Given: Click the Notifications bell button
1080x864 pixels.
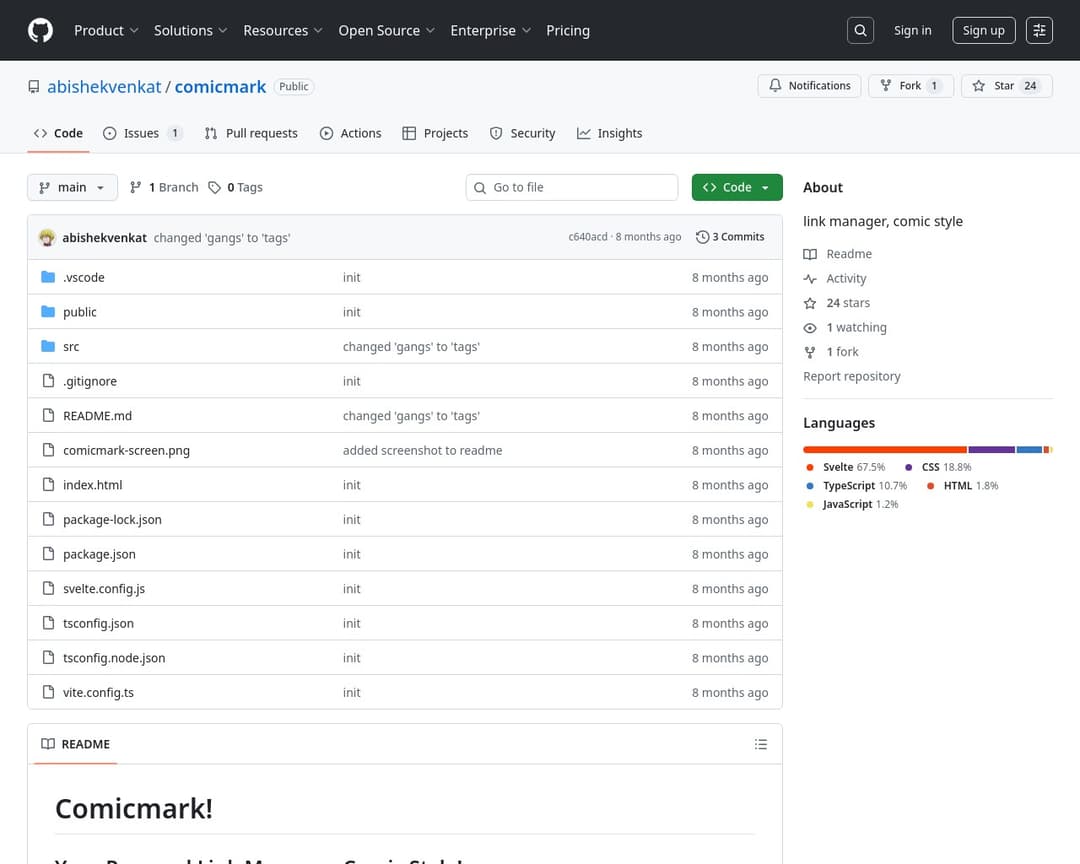Looking at the screenshot, I should click(x=809, y=86).
